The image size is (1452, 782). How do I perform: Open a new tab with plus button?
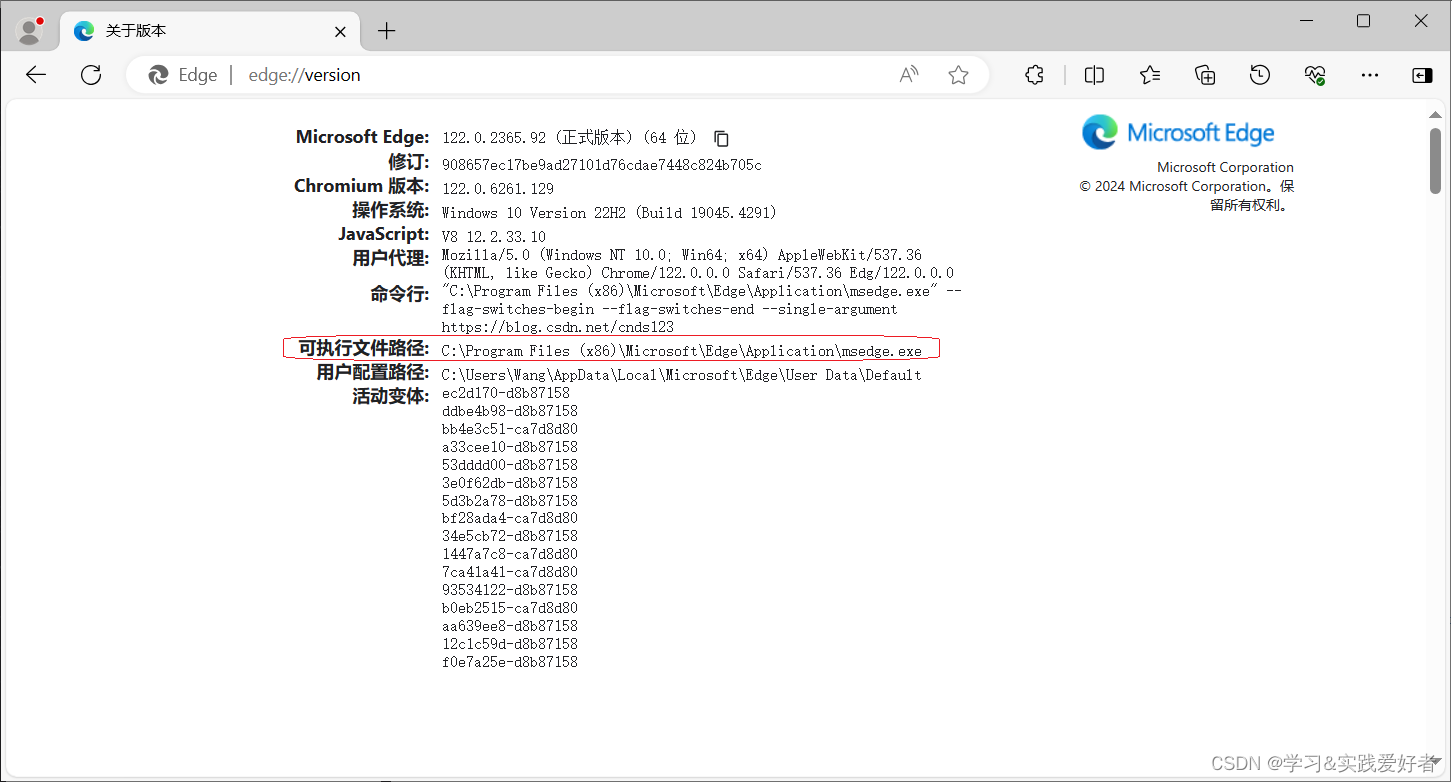[x=386, y=31]
